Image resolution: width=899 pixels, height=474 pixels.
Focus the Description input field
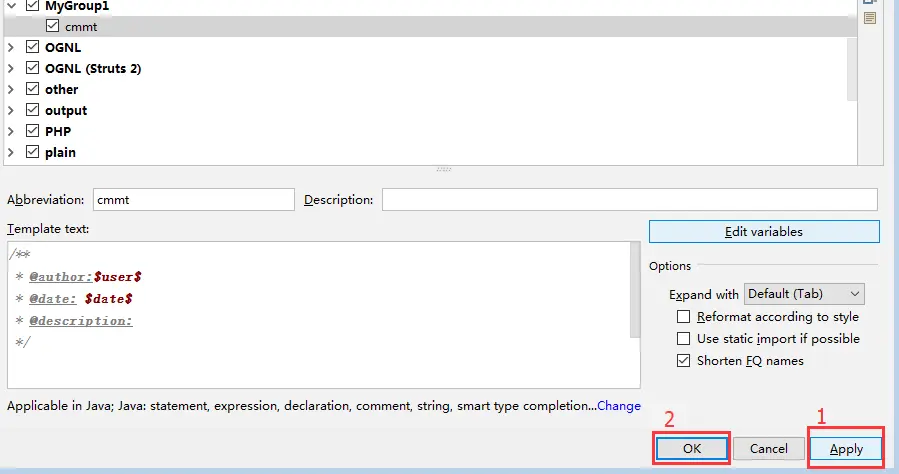point(630,199)
